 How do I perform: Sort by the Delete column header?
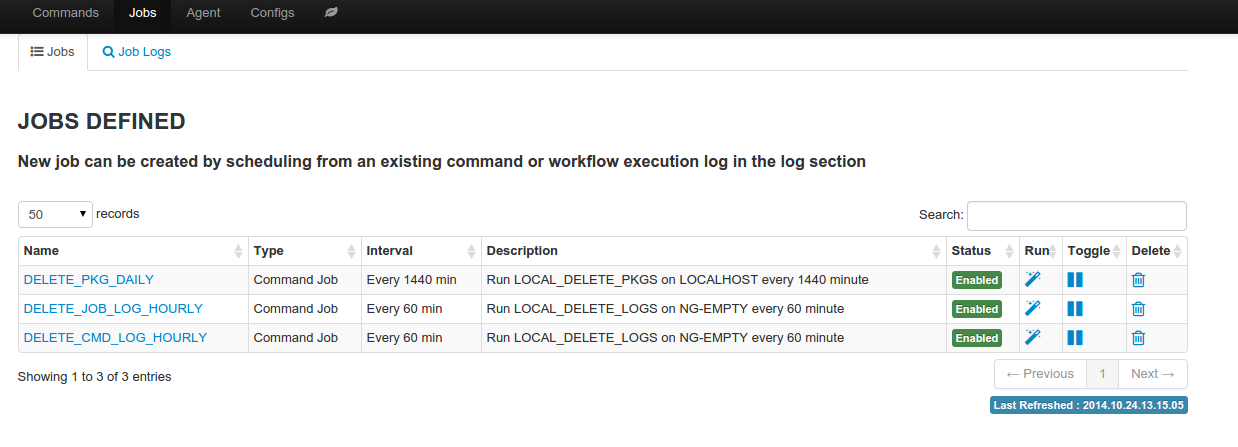click(1157, 251)
